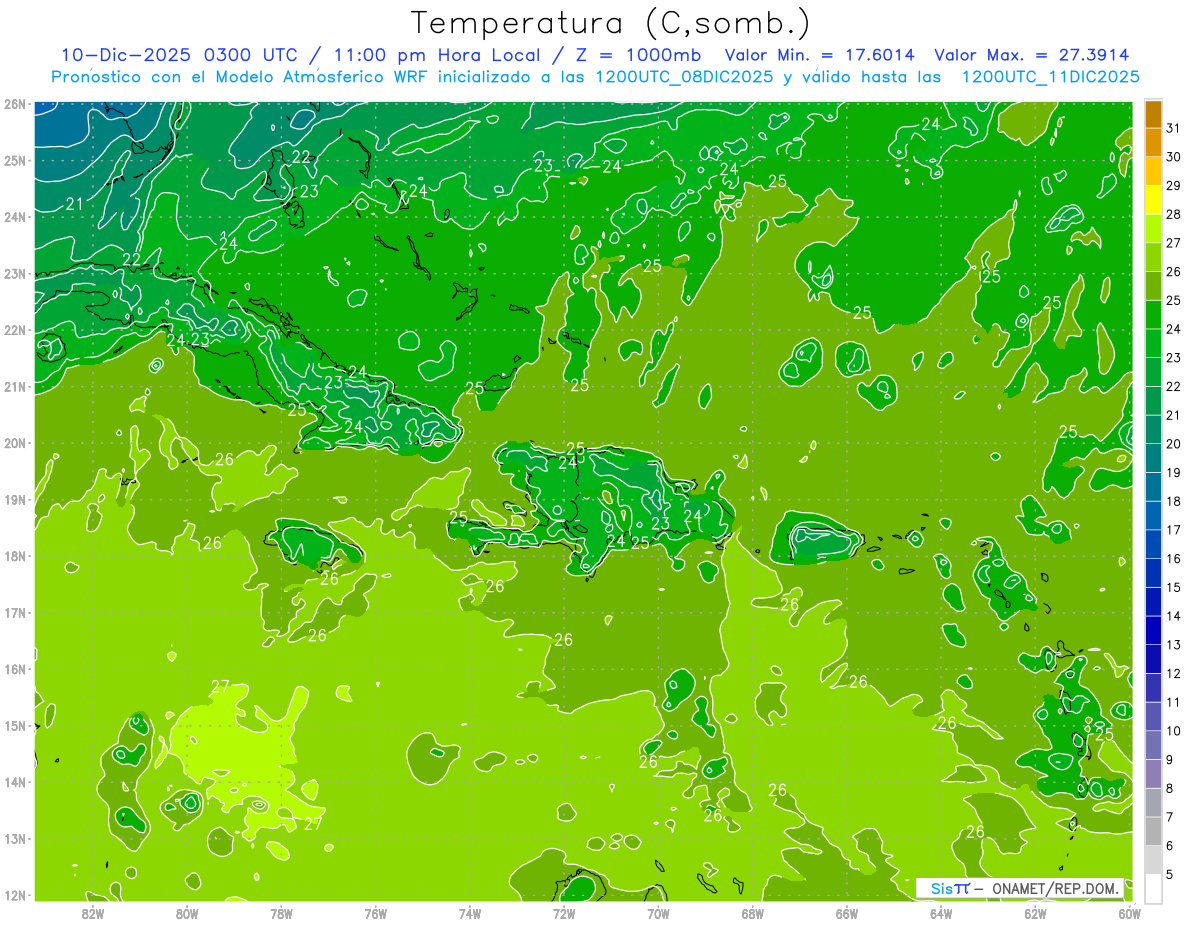
Task: Click the color bar value 10
Action: pyautogui.click(x=1174, y=731)
